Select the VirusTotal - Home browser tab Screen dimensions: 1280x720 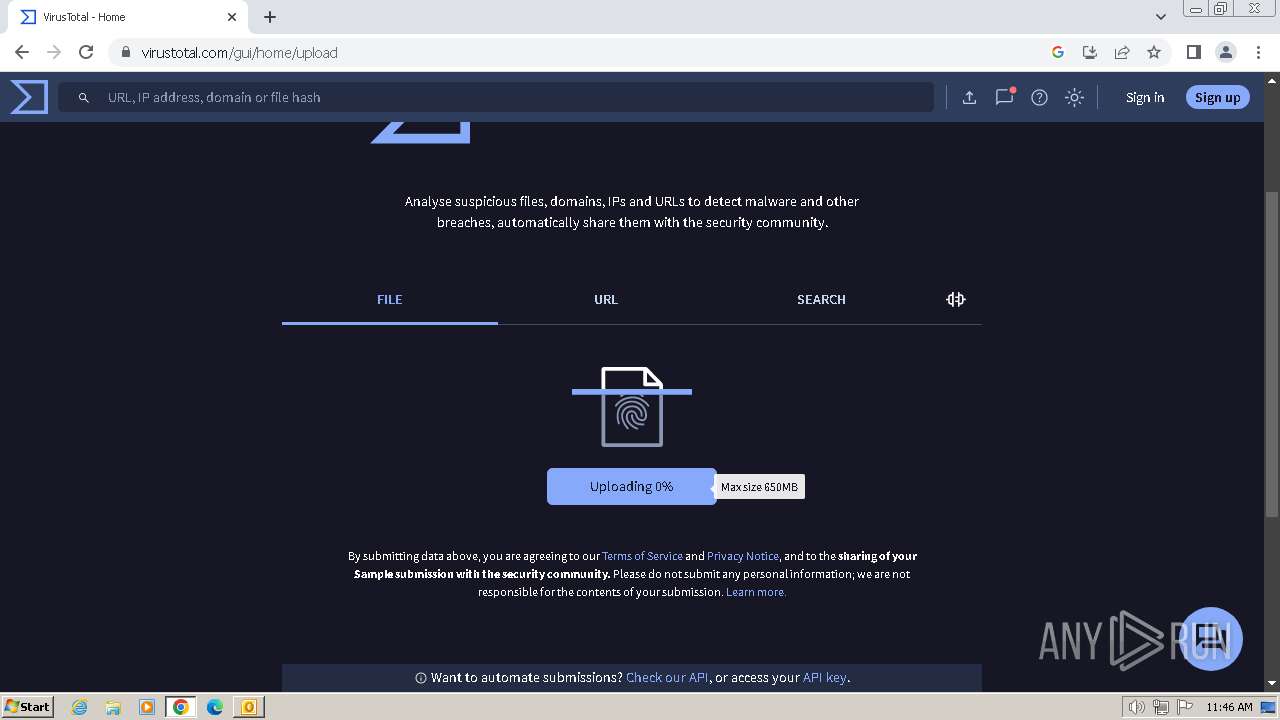128,17
